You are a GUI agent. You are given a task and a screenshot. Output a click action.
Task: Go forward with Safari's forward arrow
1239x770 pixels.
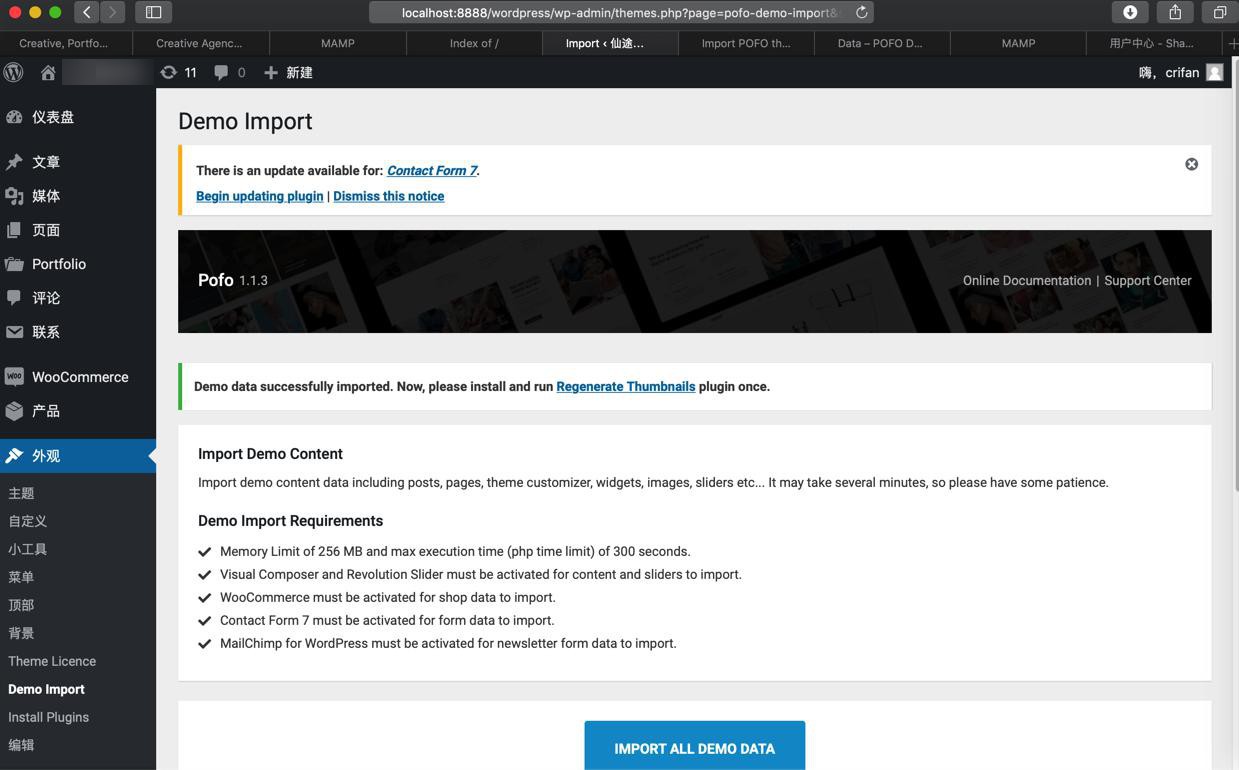pos(112,12)
